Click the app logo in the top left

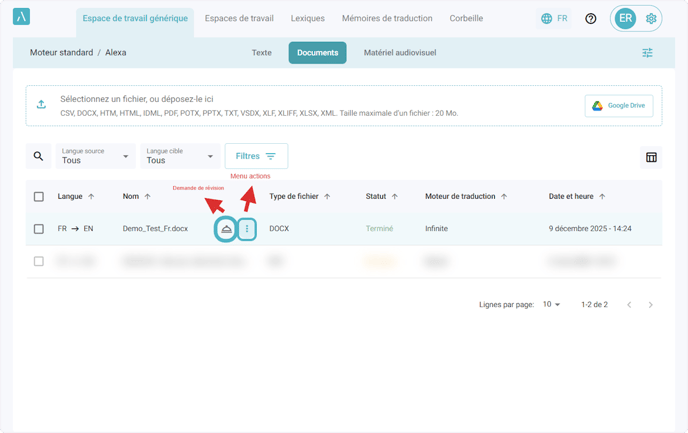(22, 18)
